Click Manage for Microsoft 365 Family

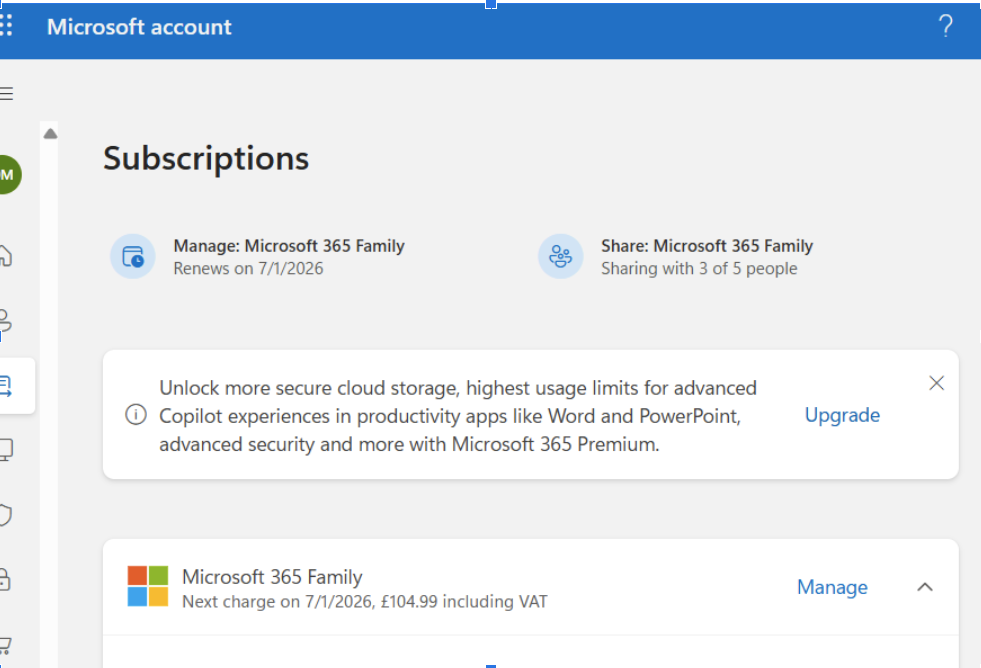[x=832, y=587]
